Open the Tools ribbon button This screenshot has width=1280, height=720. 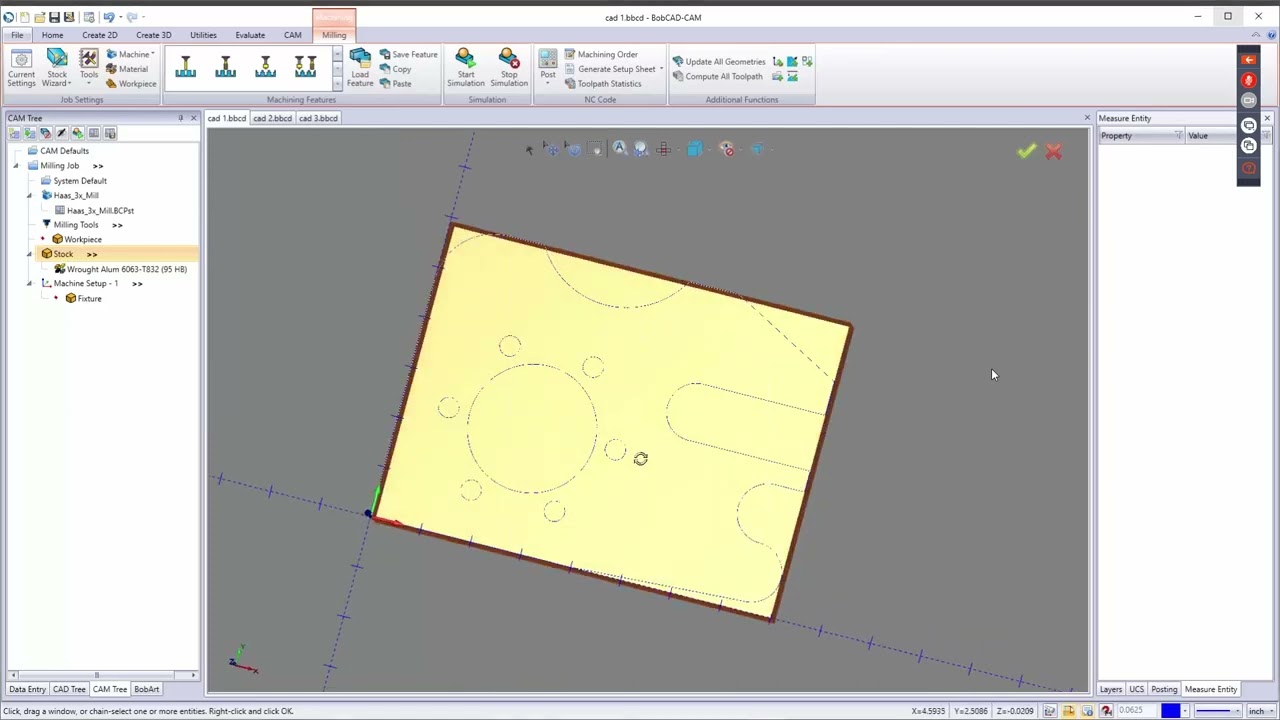tap(89, 68)
